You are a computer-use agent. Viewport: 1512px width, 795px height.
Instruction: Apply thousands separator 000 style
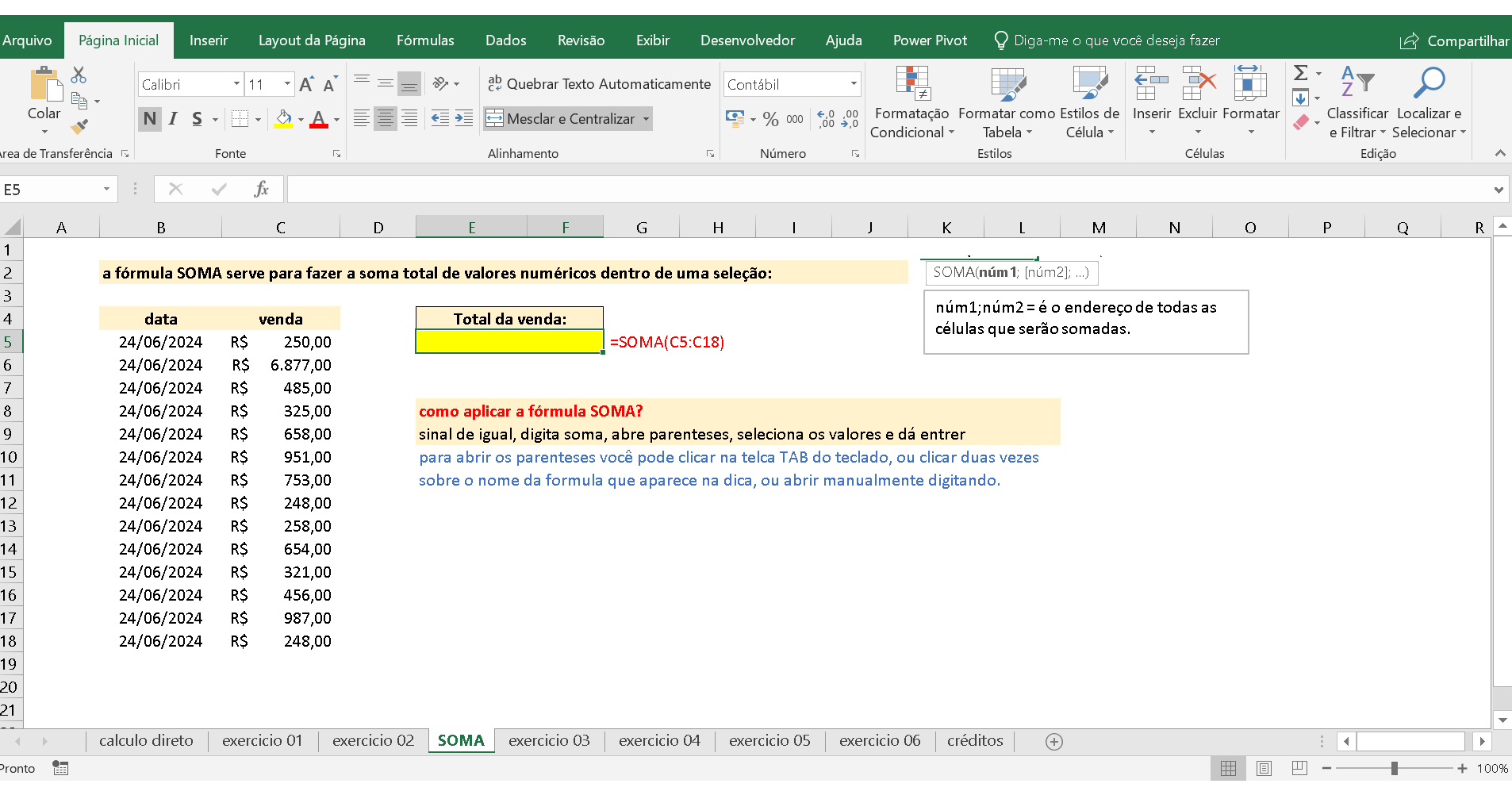coord(795,119)
